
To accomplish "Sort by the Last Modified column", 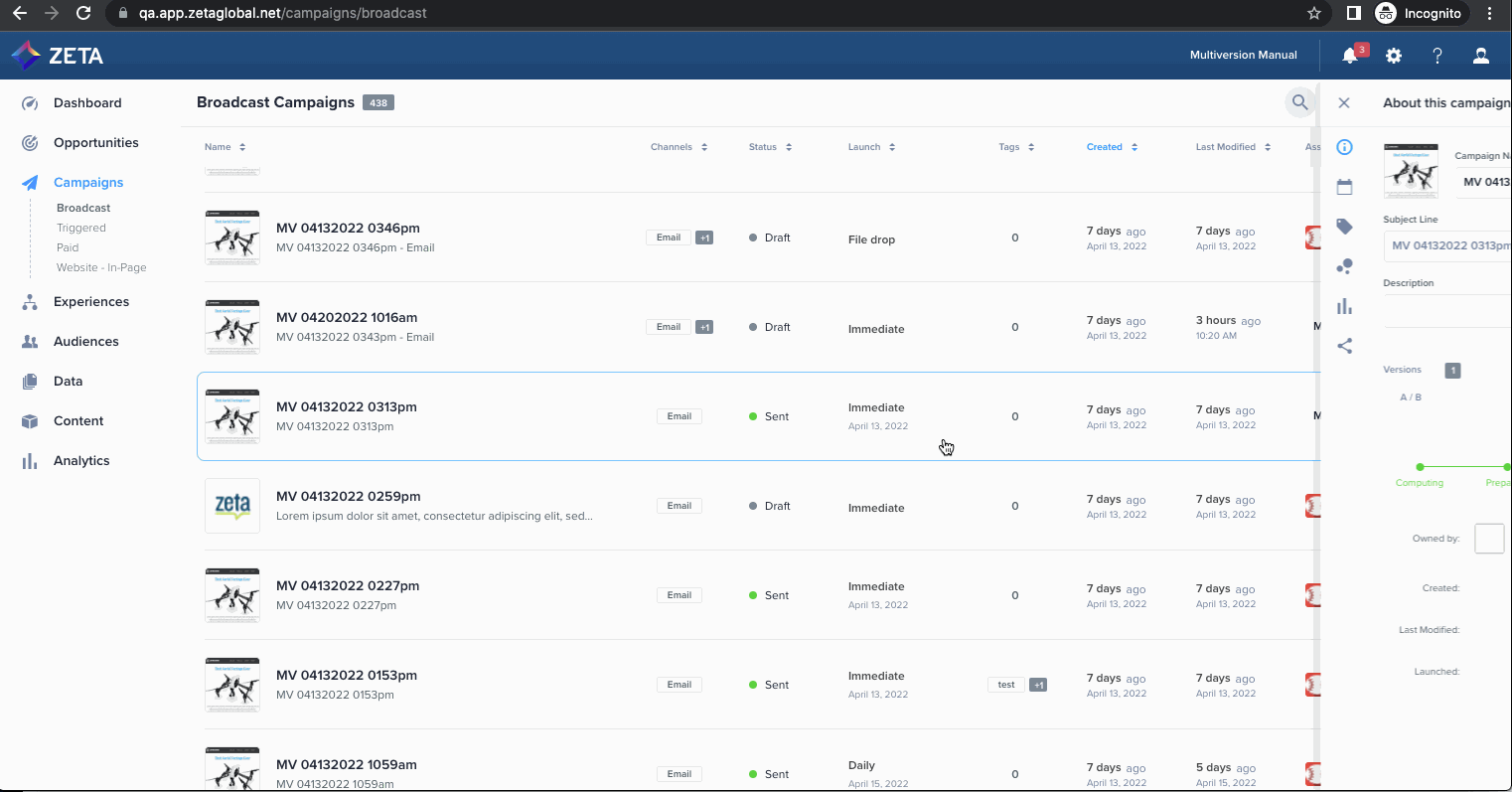I will tap(1232, 147).
